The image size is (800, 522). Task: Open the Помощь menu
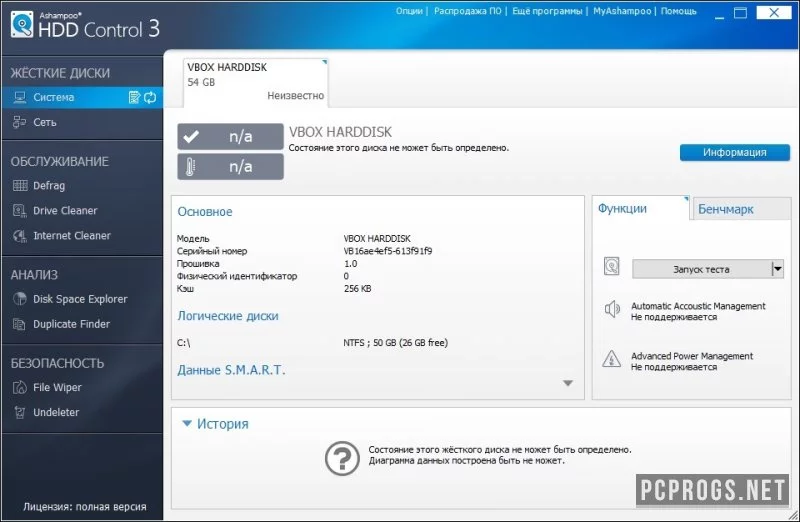pyautogui.click(x=679, y=11)
